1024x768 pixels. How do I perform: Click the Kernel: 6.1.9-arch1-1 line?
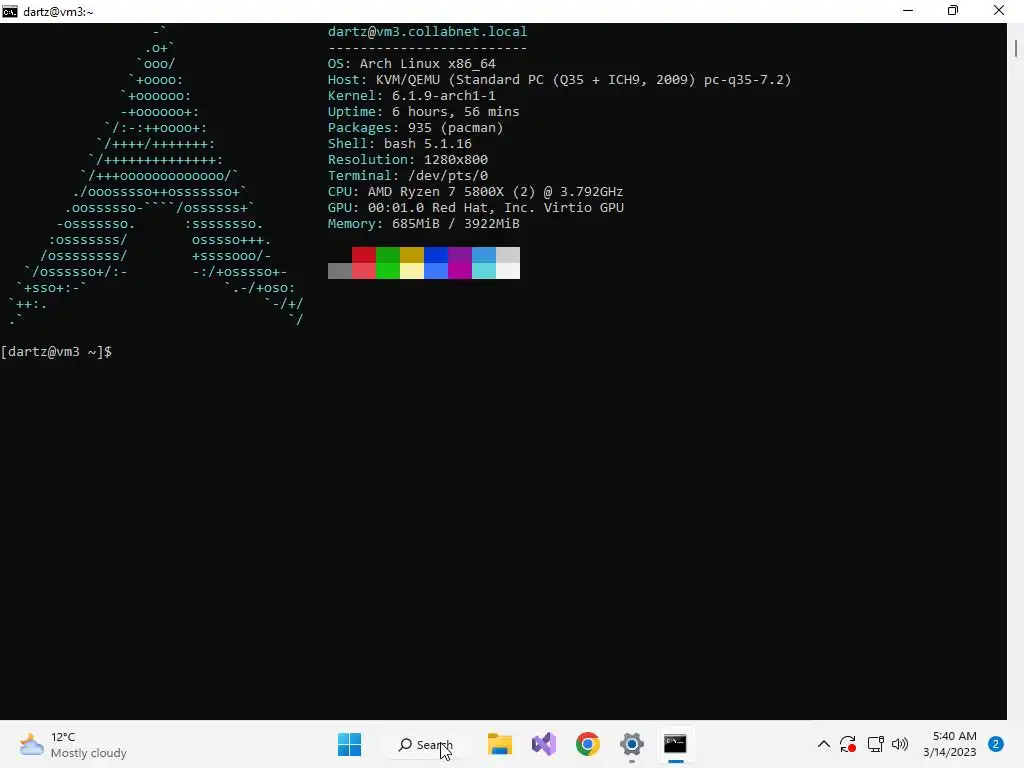click(x=411, y=95)
